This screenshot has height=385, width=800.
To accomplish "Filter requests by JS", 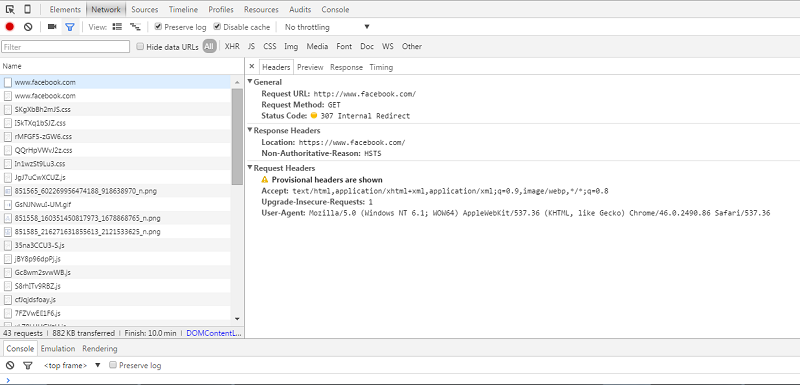I will (x=252, y=46).
